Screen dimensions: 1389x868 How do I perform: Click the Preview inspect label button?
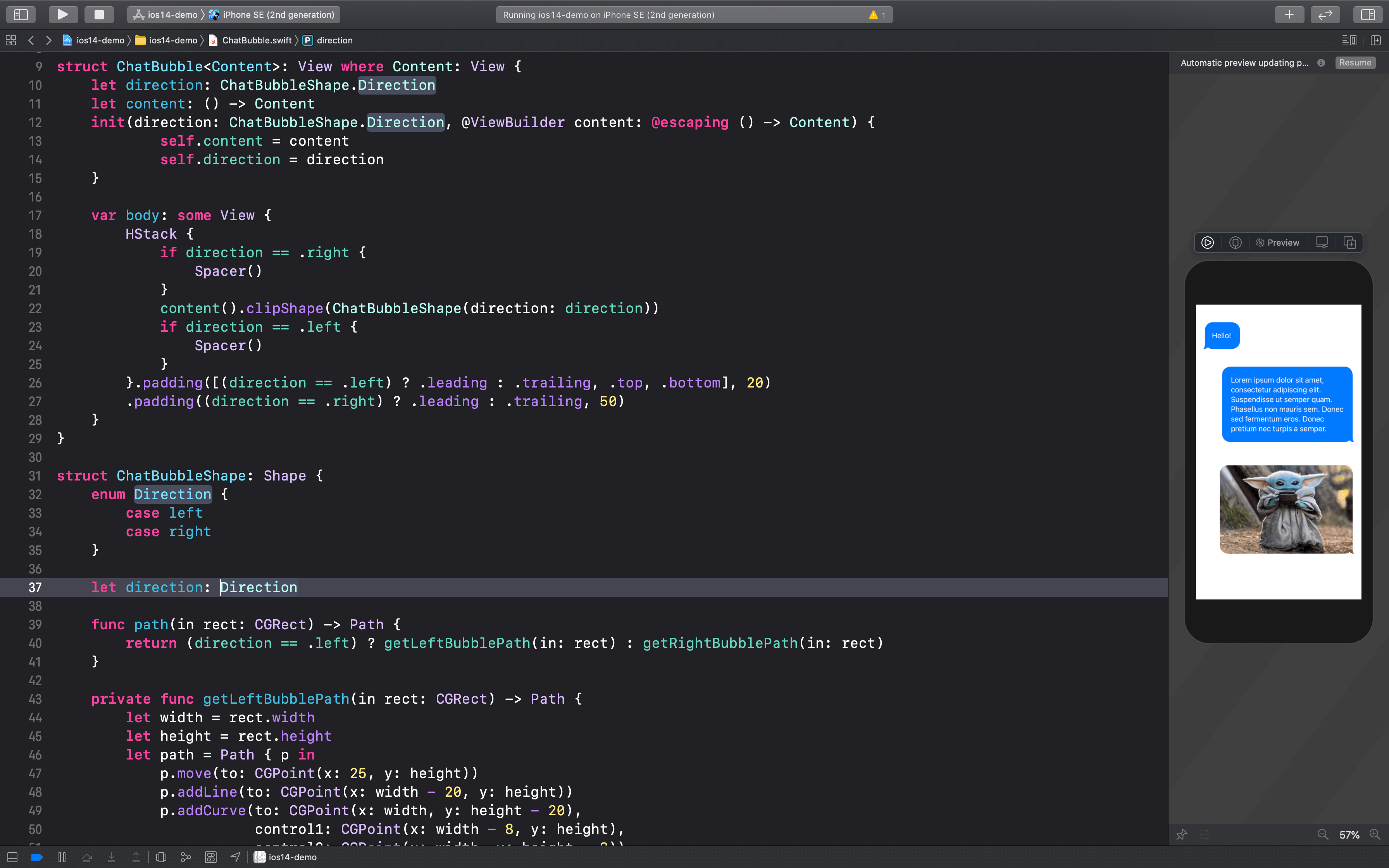(x=1278, y=243)
